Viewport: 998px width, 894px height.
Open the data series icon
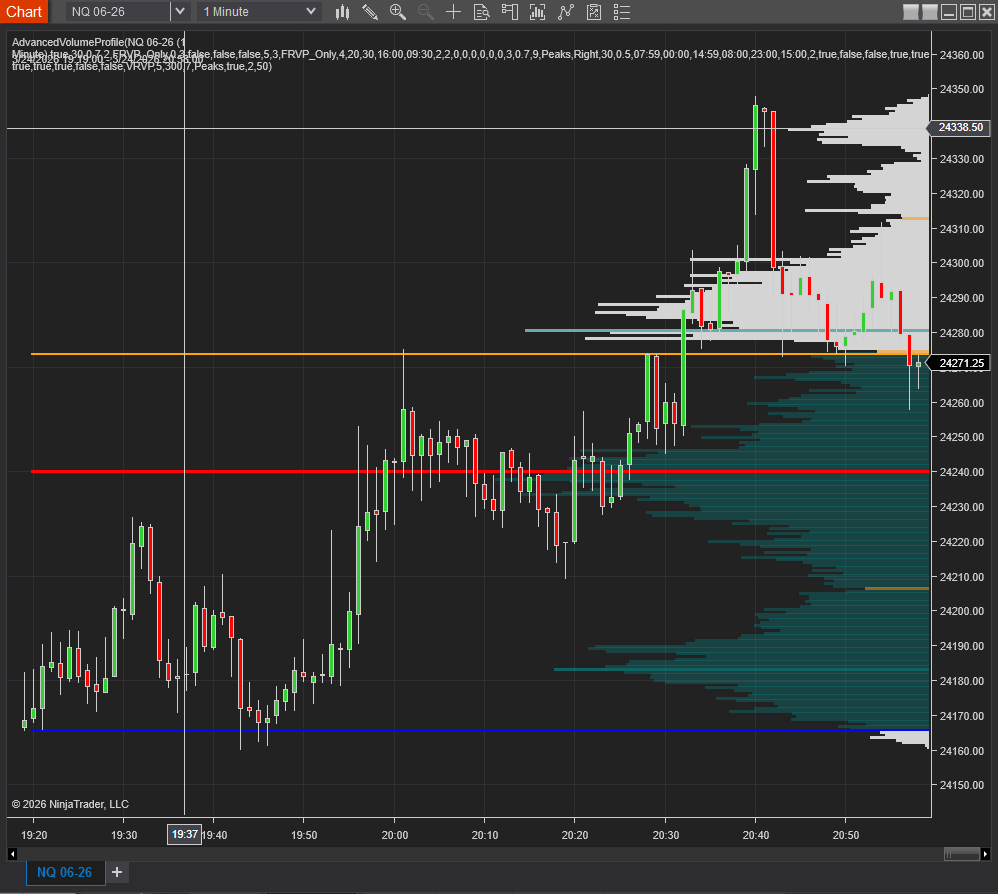(537, 11)
